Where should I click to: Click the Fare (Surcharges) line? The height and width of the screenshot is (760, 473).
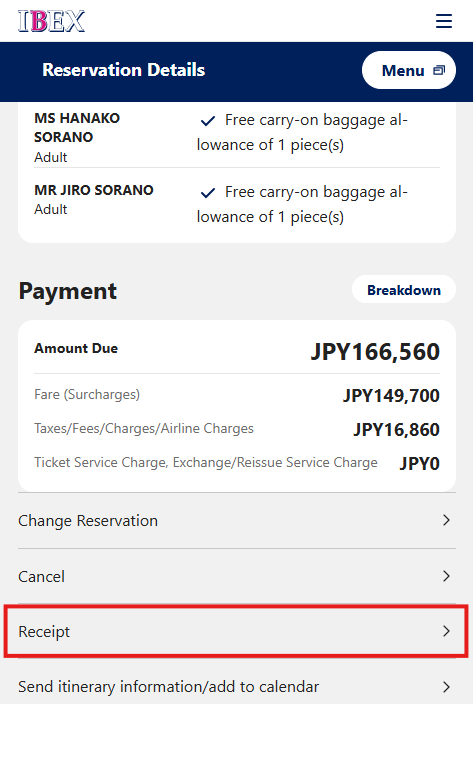(x=236, y=395)
